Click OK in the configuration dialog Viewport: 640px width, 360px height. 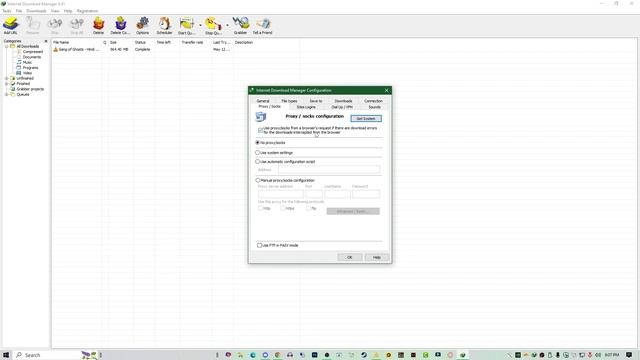(350, 257)
